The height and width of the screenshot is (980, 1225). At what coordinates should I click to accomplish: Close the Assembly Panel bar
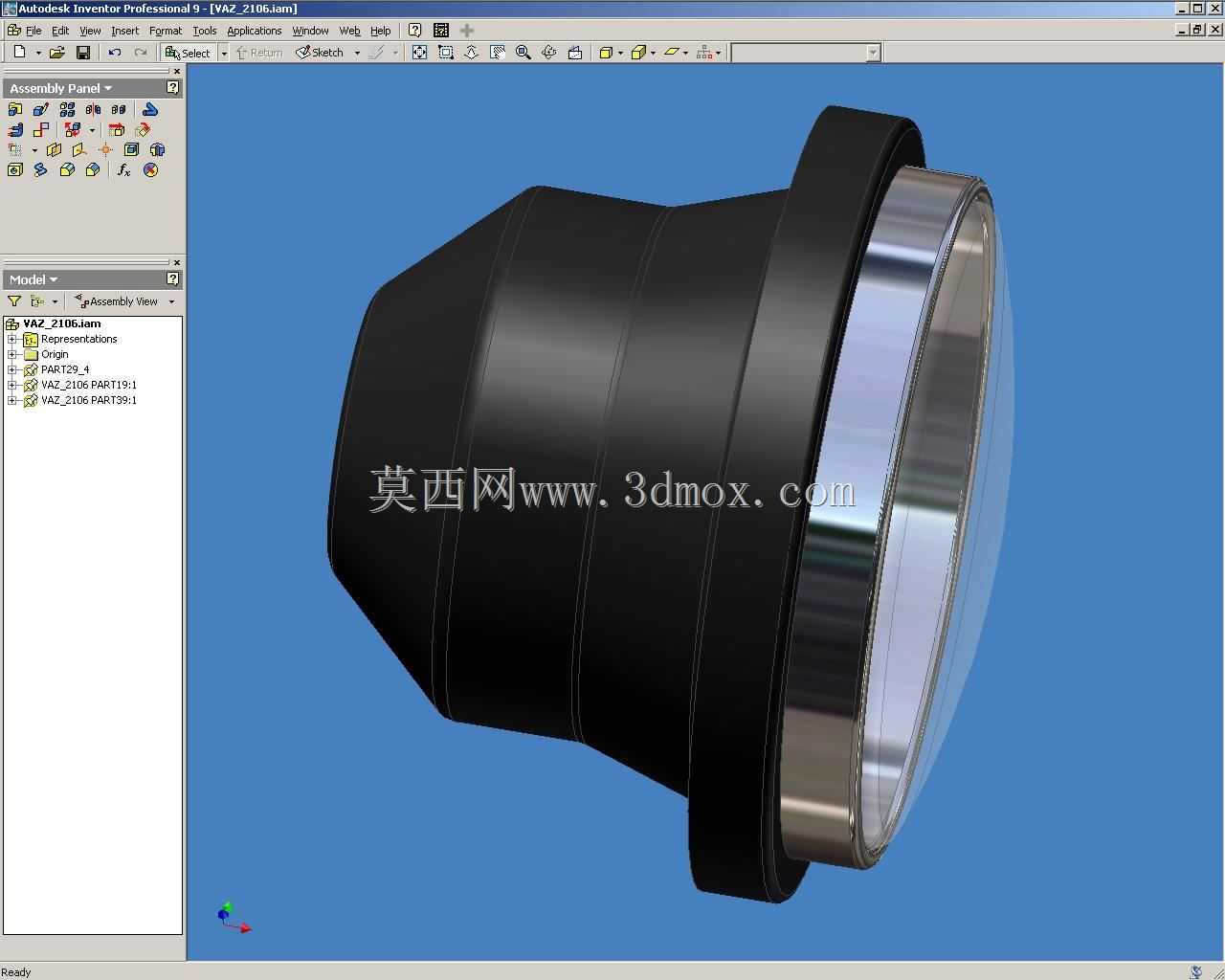[x=177, y=71]
